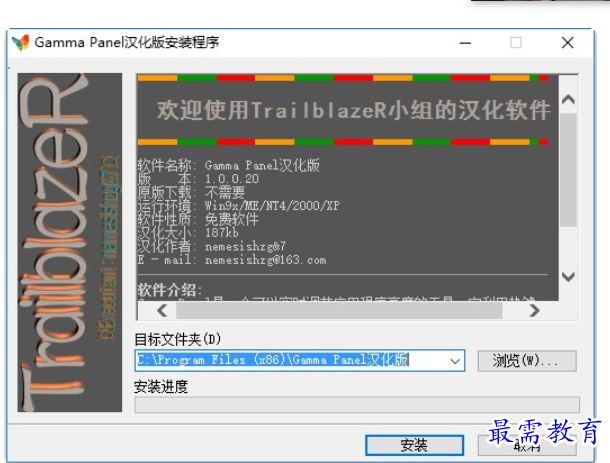Click the 软件介绍 section heading

pyautogui.click(x=170, y=290)
